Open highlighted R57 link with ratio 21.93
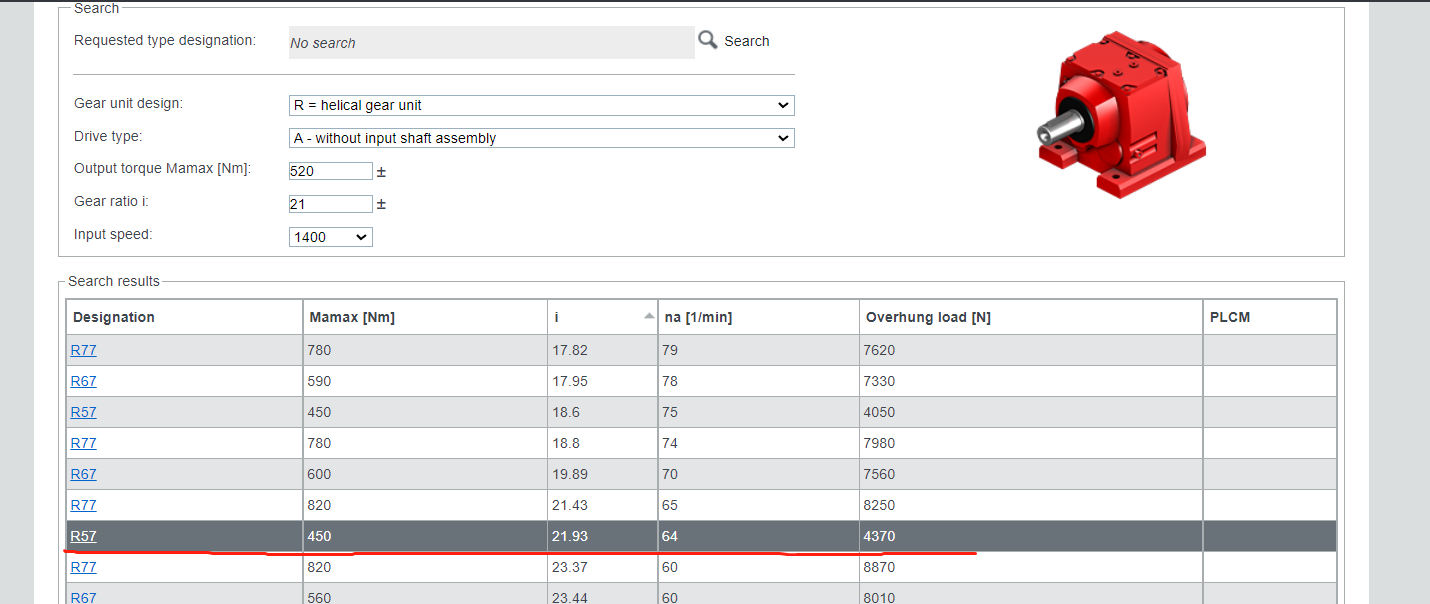 coord(83,536)
